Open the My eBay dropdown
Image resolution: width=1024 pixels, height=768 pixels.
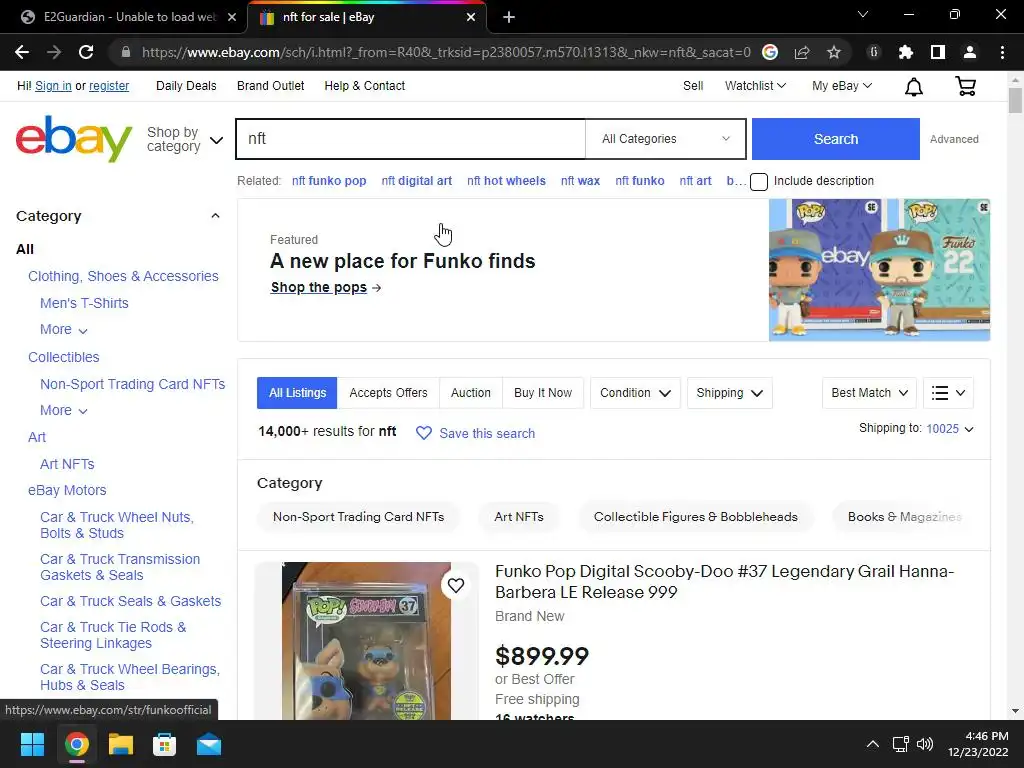coord(842,86)
